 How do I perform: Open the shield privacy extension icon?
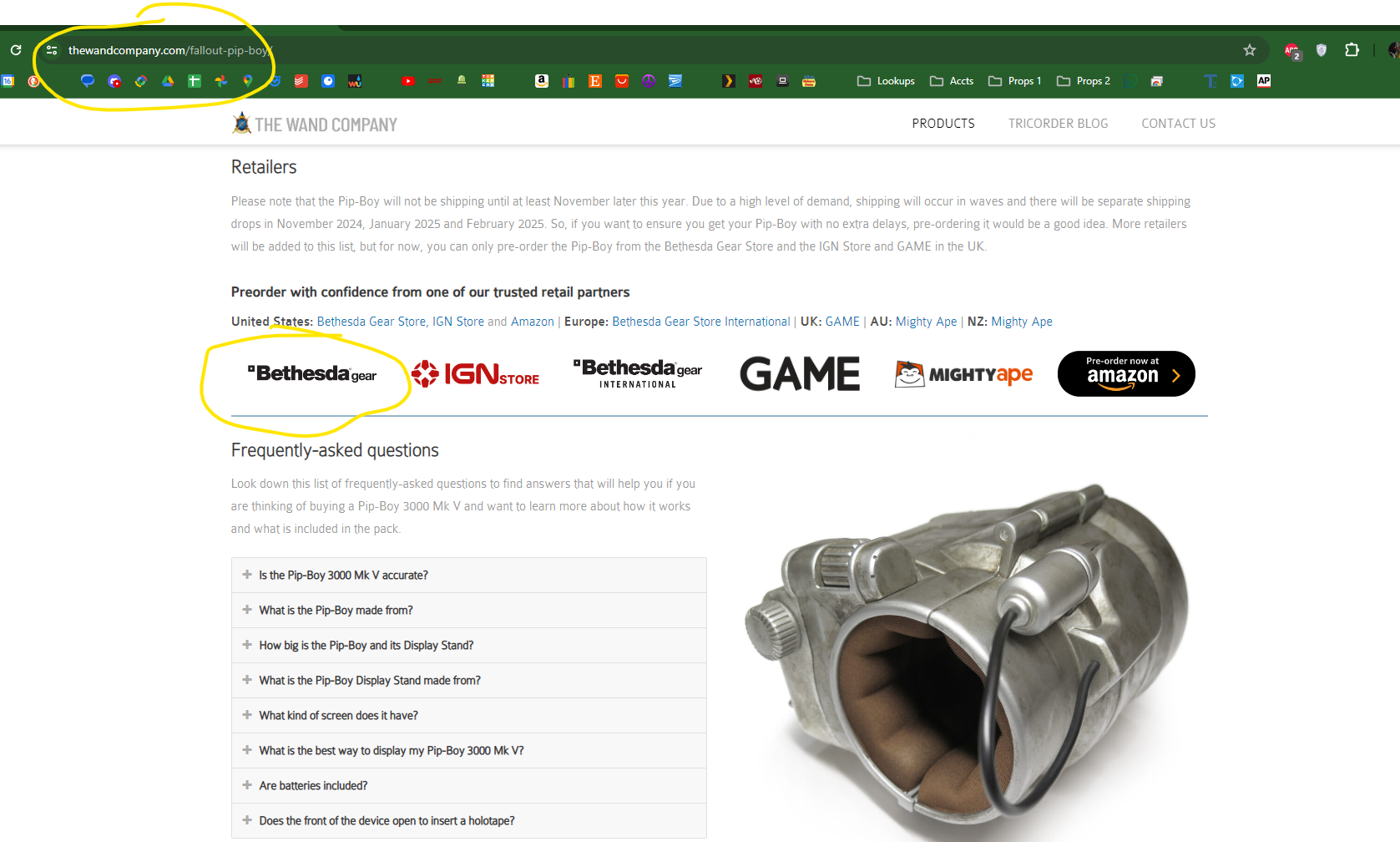tap(1322, 50)
